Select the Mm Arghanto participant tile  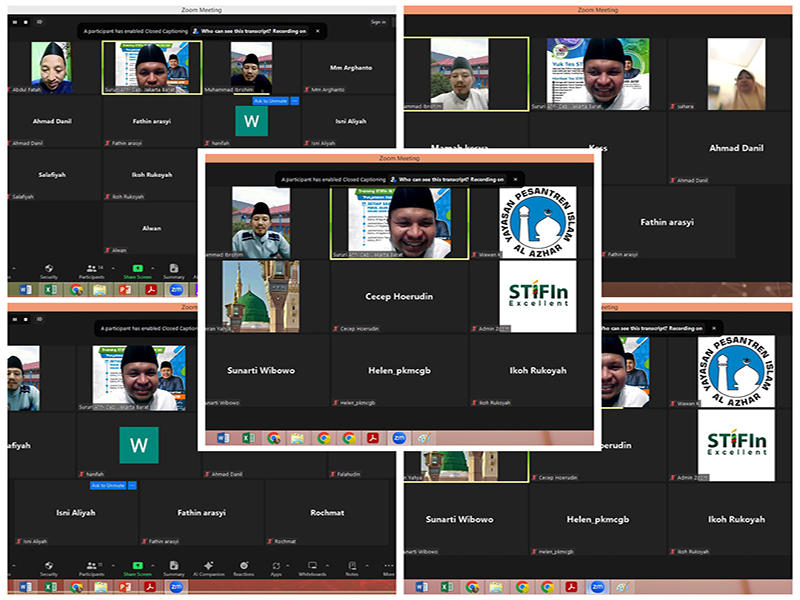(350, 68)
